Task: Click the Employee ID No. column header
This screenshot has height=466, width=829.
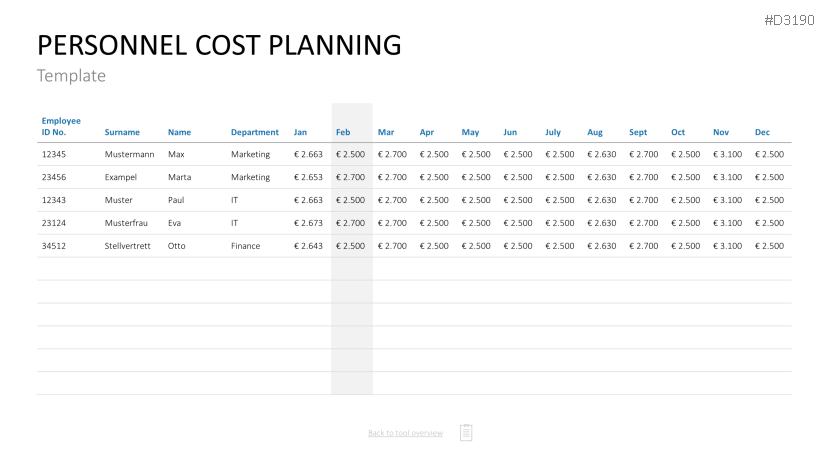Action: 60,126
